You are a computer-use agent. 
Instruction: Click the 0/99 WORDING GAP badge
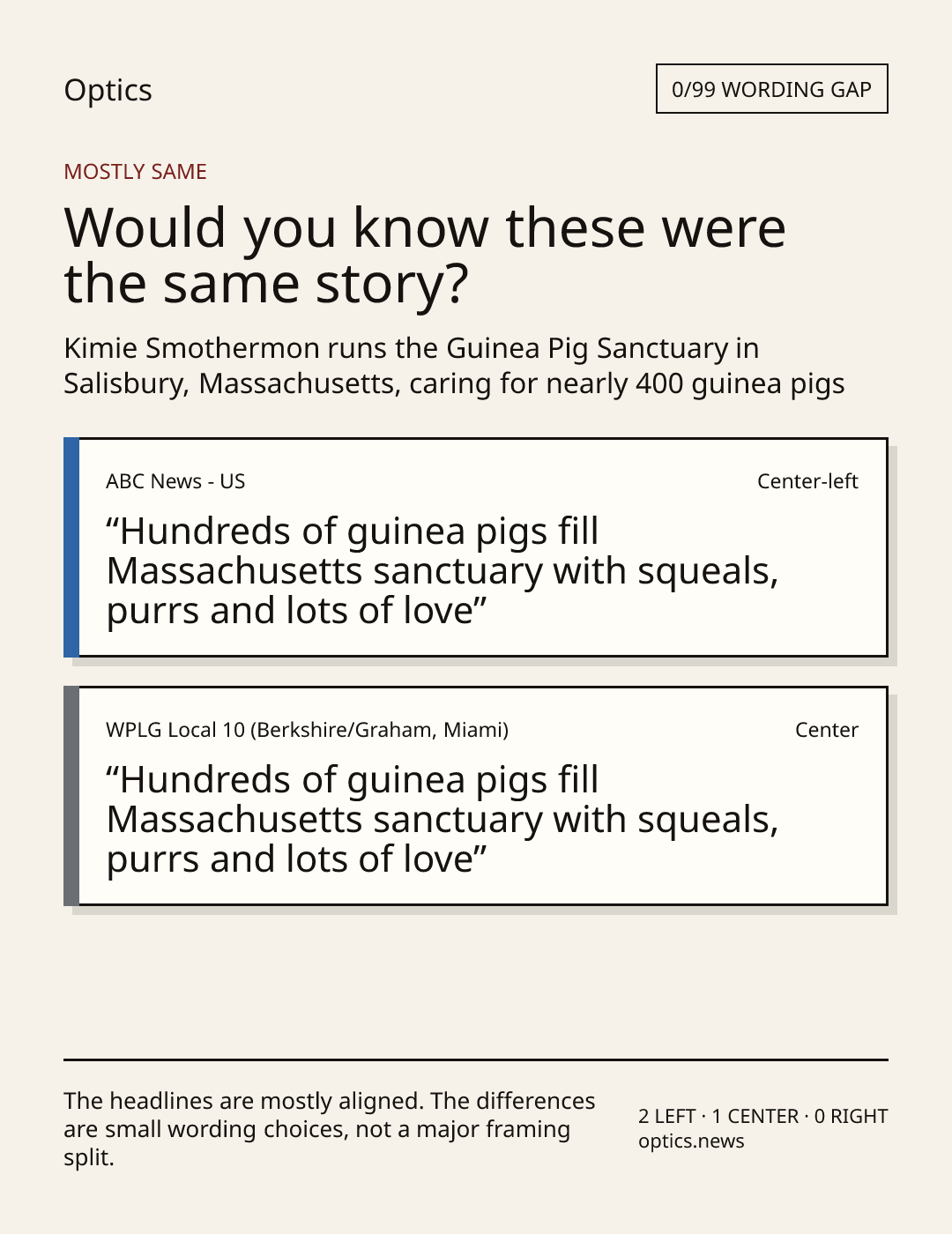tap(771, 89)
